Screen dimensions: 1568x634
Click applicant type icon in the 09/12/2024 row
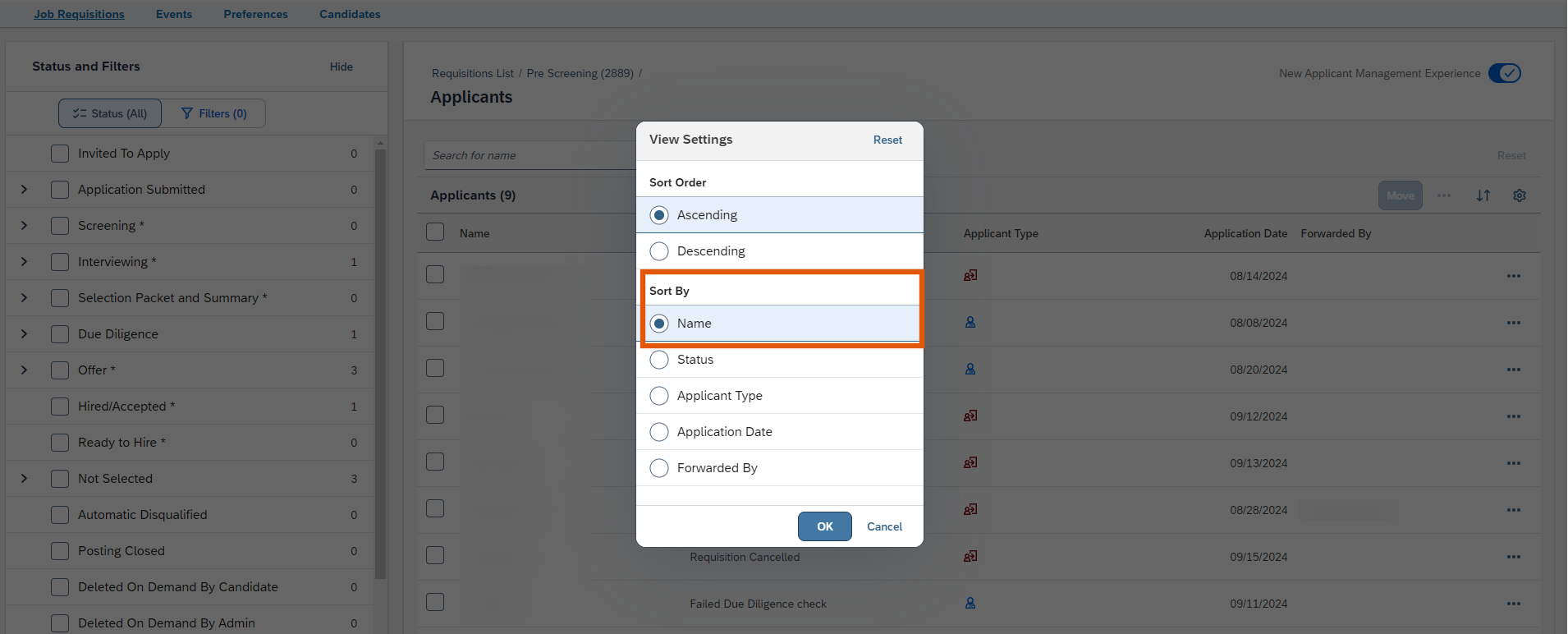[x=970, y=416]
